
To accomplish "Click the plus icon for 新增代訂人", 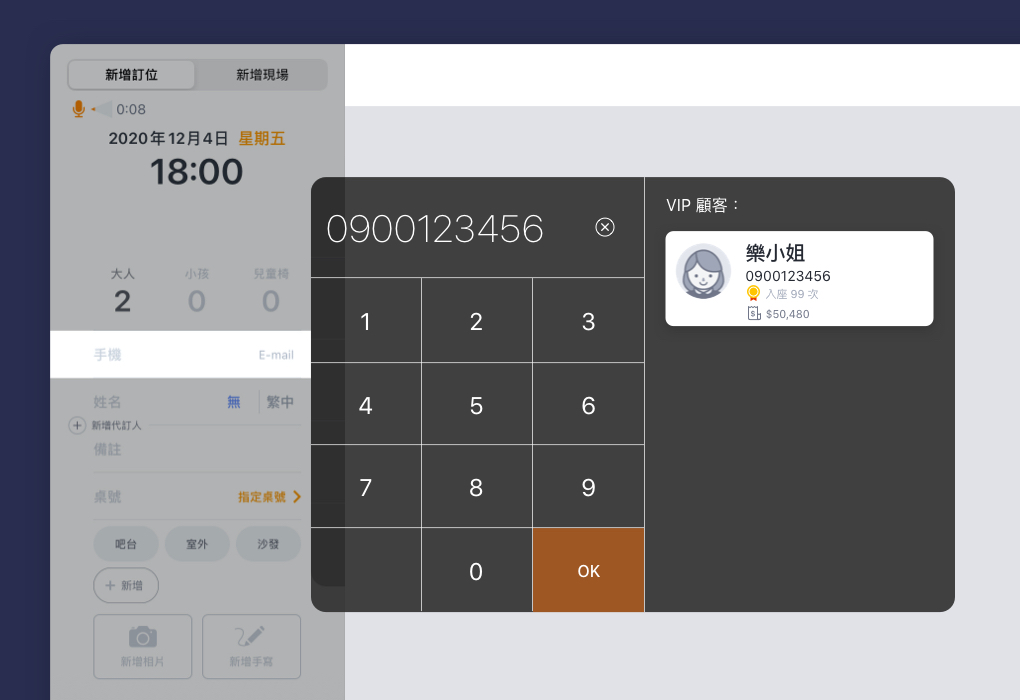I will pos(77,426).
